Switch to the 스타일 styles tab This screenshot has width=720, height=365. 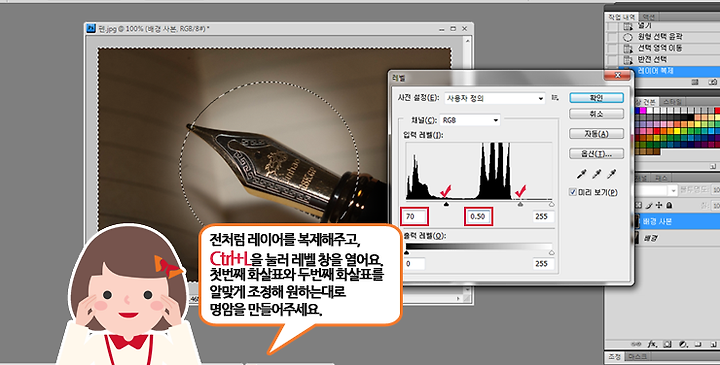click(673, 101)
